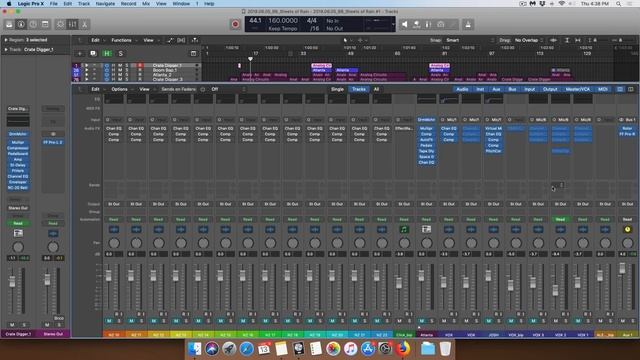
Task: Toggle the catch playhead button
Action: pos(195,40)
